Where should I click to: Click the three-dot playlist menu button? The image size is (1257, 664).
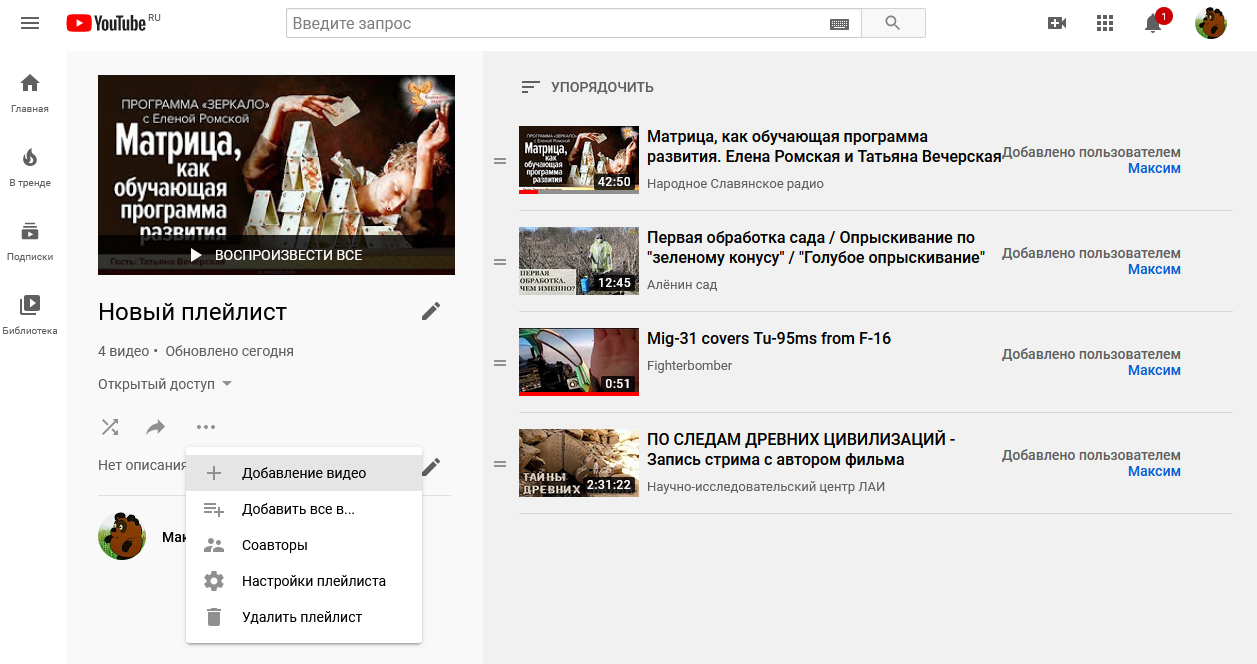point(206,427)
